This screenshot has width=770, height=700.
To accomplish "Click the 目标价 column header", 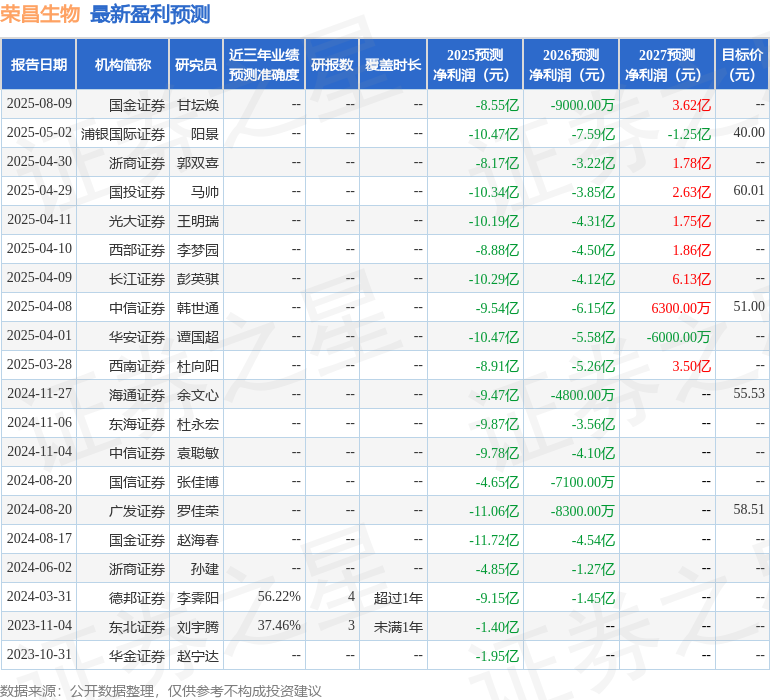I will (x=742, y=65).
